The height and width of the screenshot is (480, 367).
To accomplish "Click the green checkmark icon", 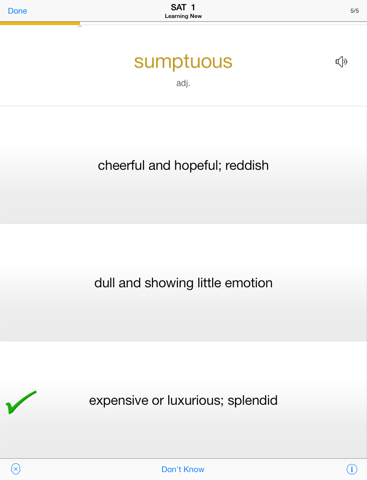I will pos(21,402).
